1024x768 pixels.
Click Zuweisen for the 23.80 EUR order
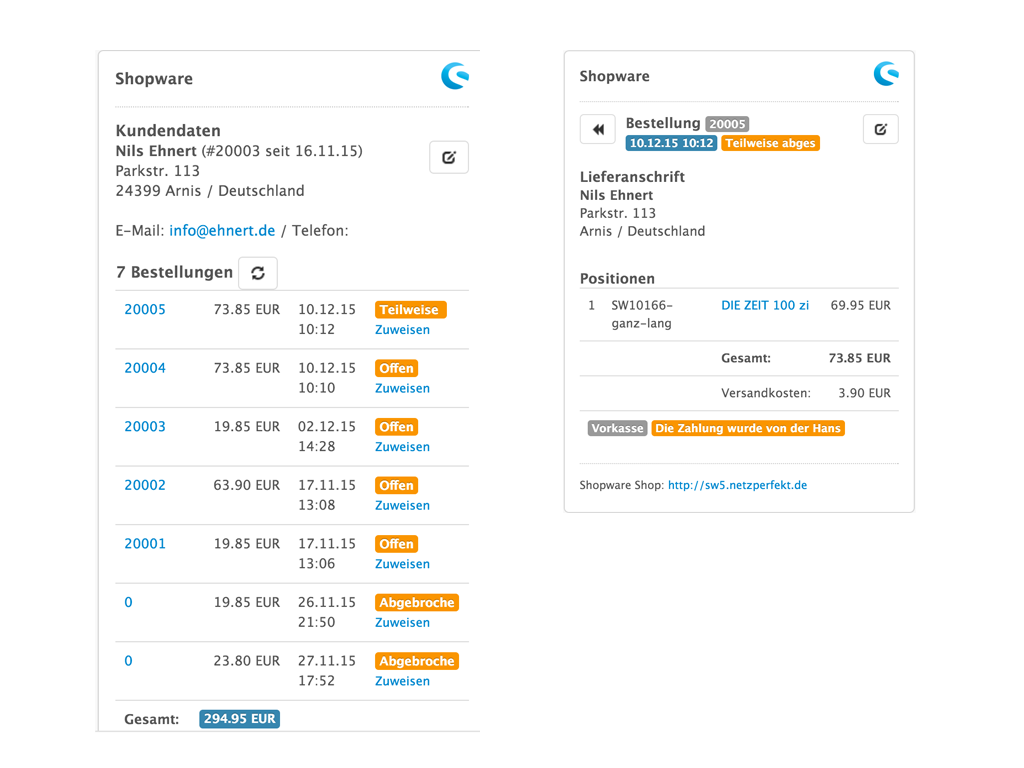click(402, 681)
